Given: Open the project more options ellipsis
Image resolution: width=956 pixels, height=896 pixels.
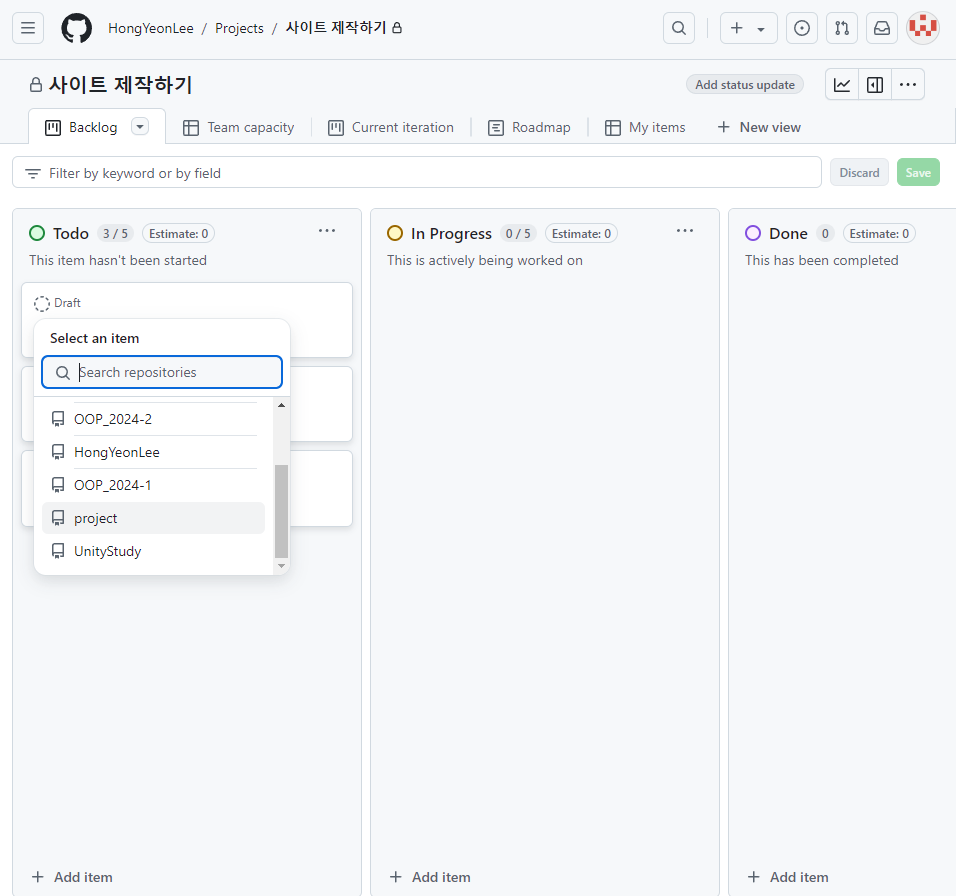Looking at the screenshot, I should (x=908, y=85).
